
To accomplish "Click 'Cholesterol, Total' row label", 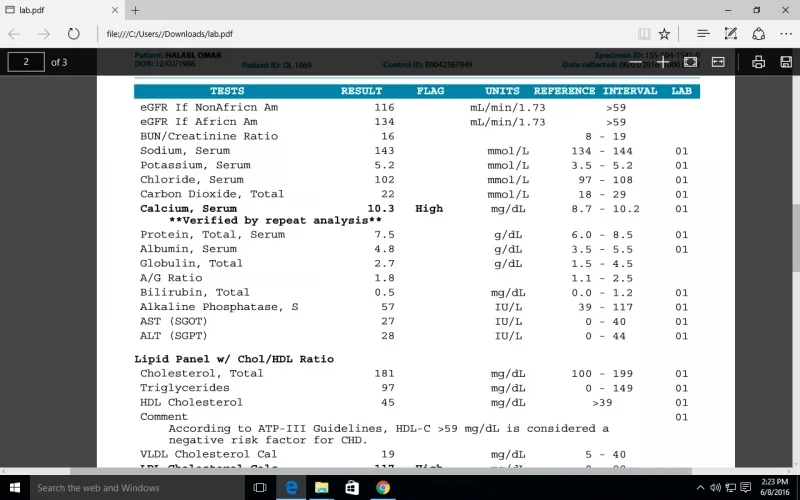I will [202, 373].
